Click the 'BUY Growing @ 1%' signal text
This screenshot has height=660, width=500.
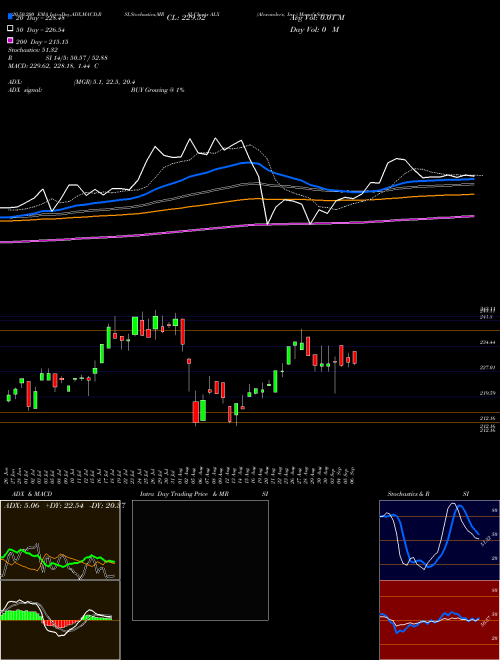157,90
